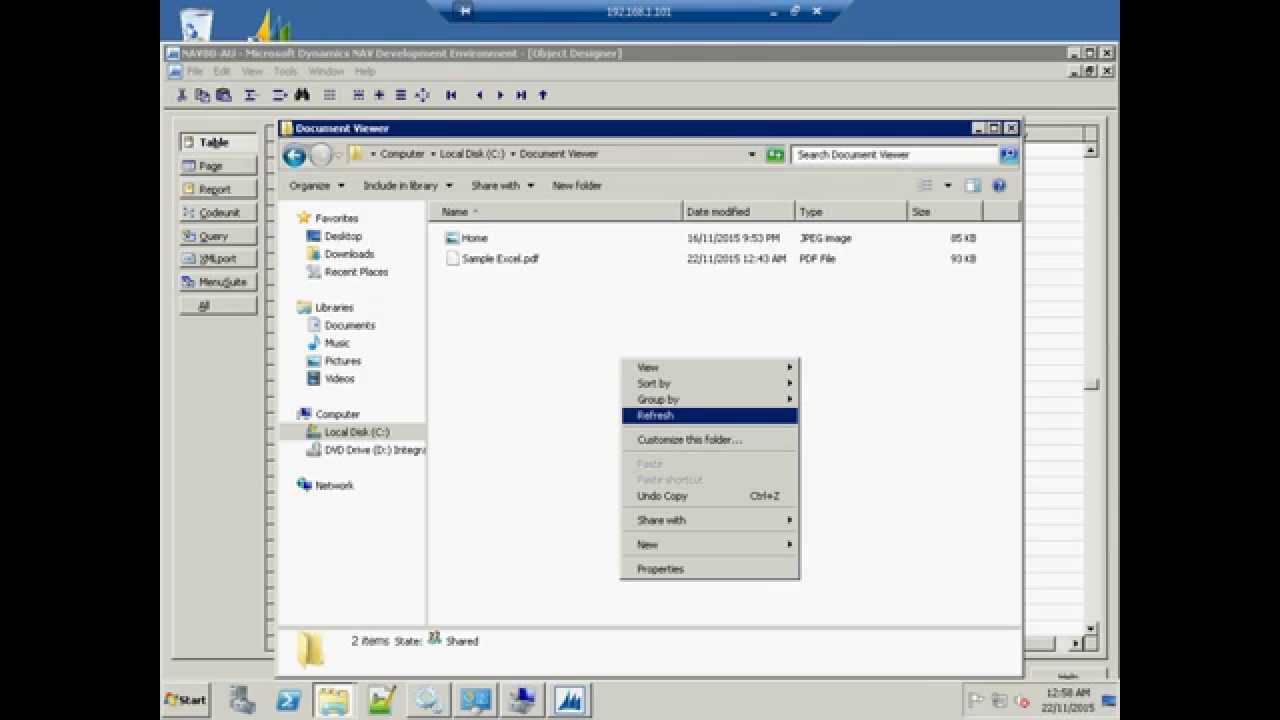
Task: Sort by the Date modified column header
Action: pyautogui.click(x=739, y=212)
